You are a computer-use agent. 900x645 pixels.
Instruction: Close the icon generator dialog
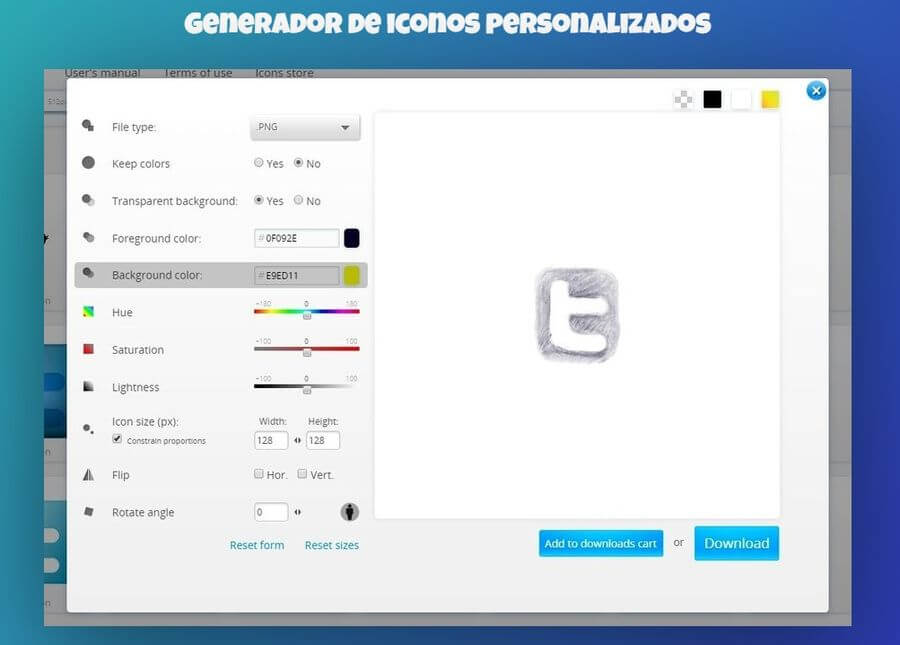pos(816,91)
